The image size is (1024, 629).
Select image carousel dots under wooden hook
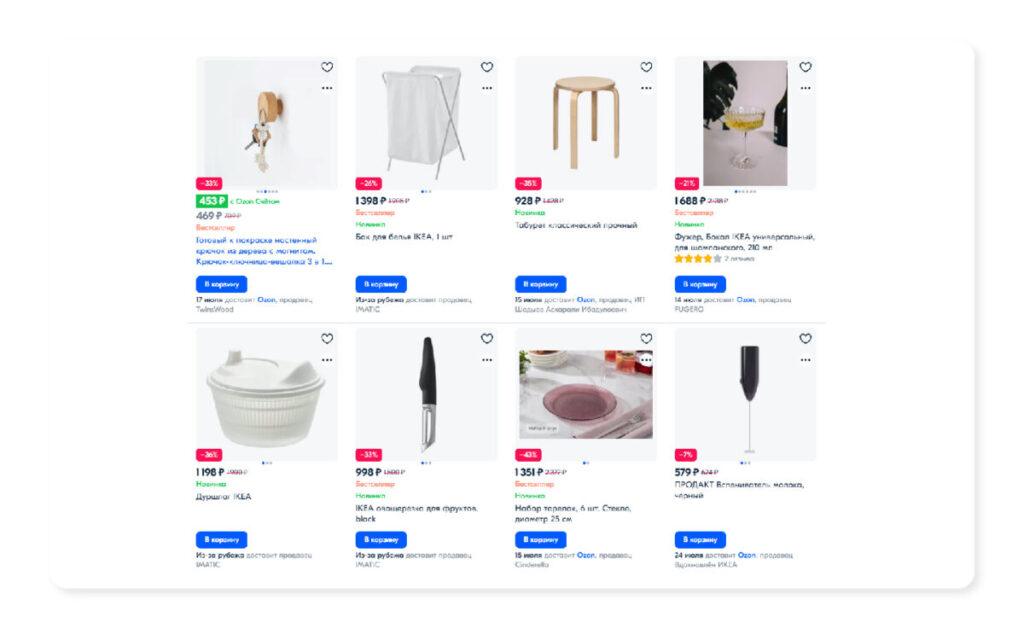click(266, 191)
